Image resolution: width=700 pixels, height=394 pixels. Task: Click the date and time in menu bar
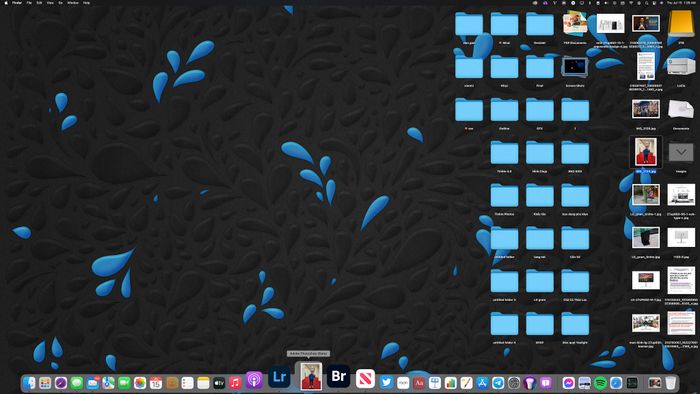tap(680, 3)
